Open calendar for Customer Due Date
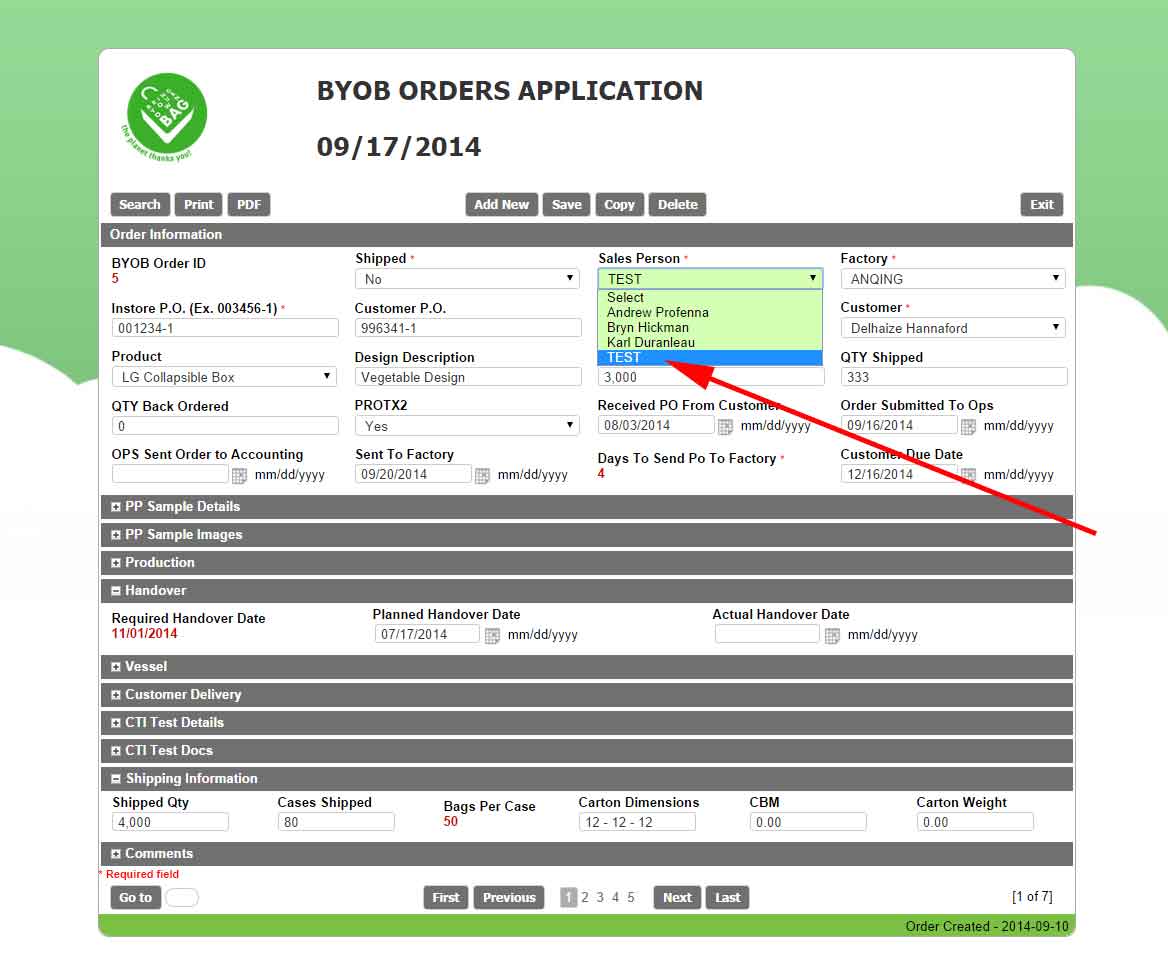This screenshot has height=962, width=1168. click(968, 475)
